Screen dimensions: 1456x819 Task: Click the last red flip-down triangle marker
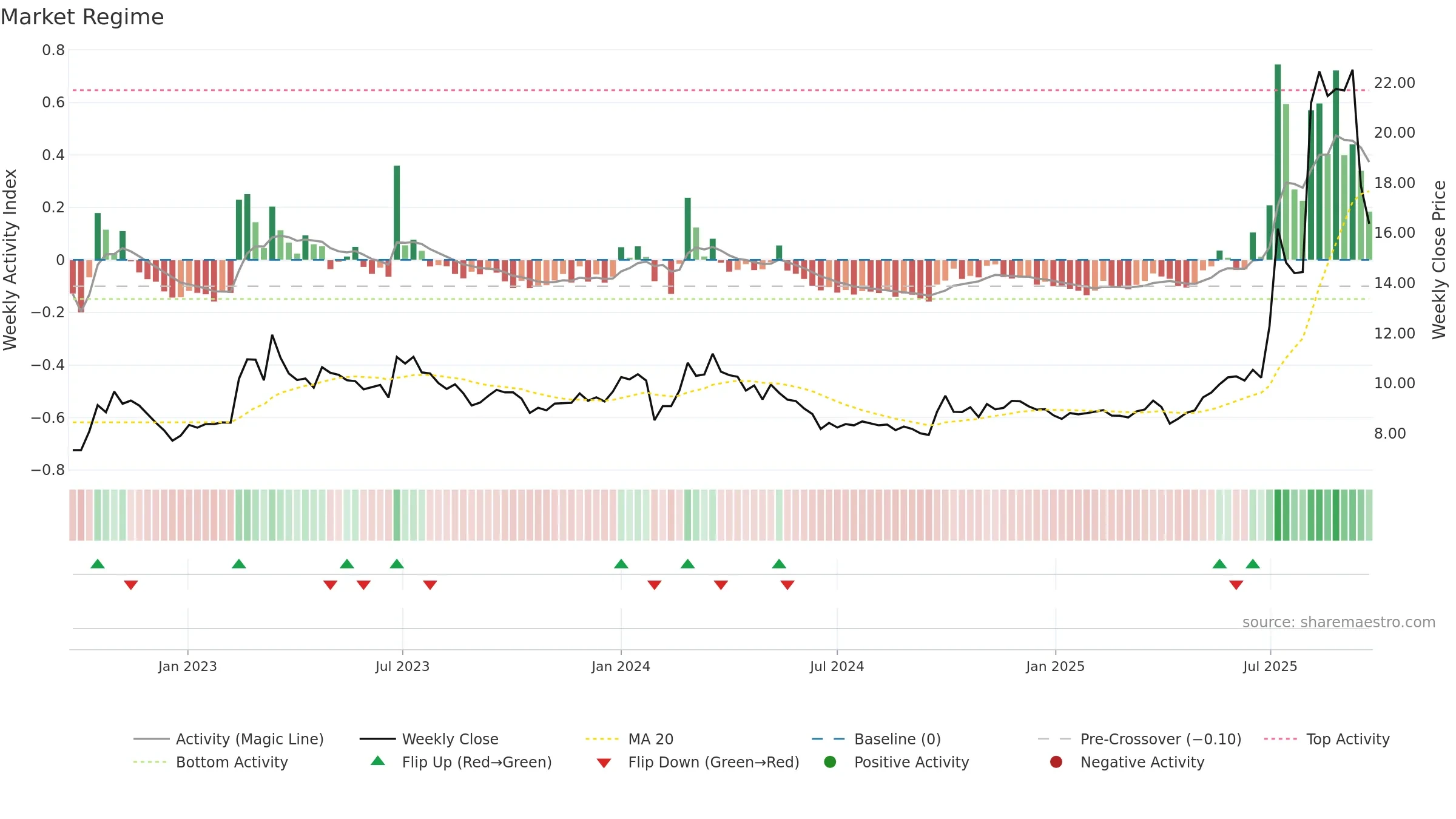point(1236,585)
